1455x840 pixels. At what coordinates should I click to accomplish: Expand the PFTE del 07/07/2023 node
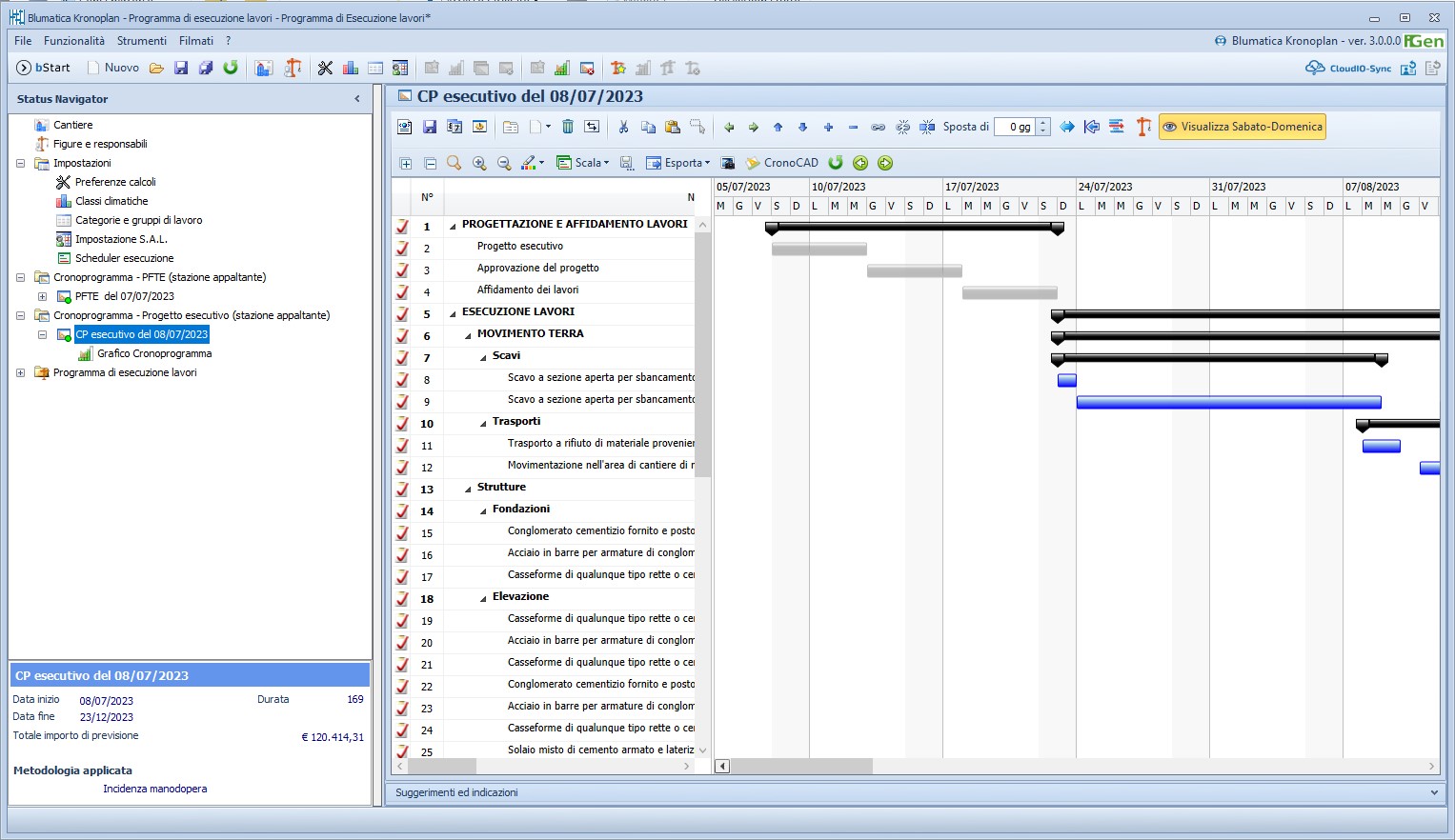(42, 296)
